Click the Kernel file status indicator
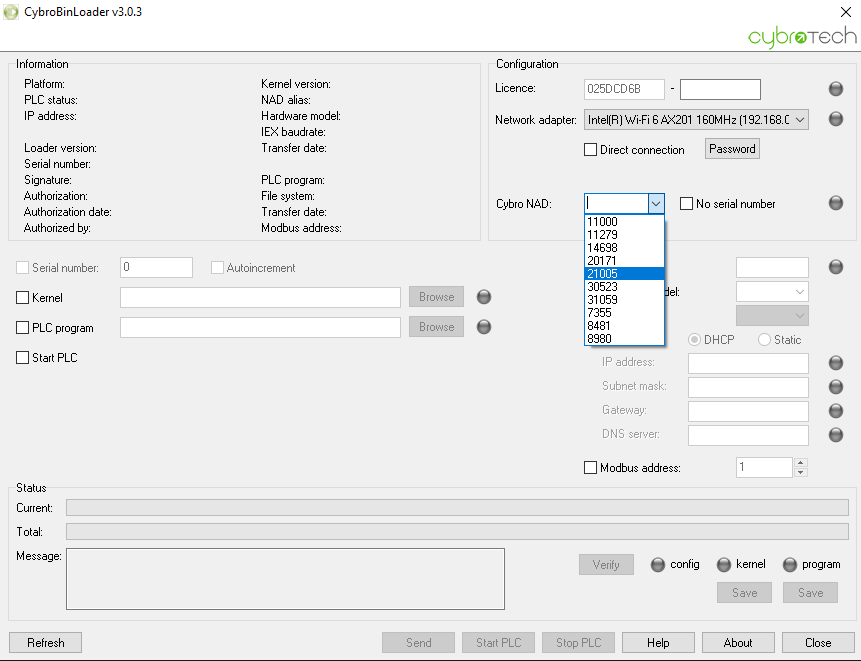 pyautogui.click(x=484, y=297)
